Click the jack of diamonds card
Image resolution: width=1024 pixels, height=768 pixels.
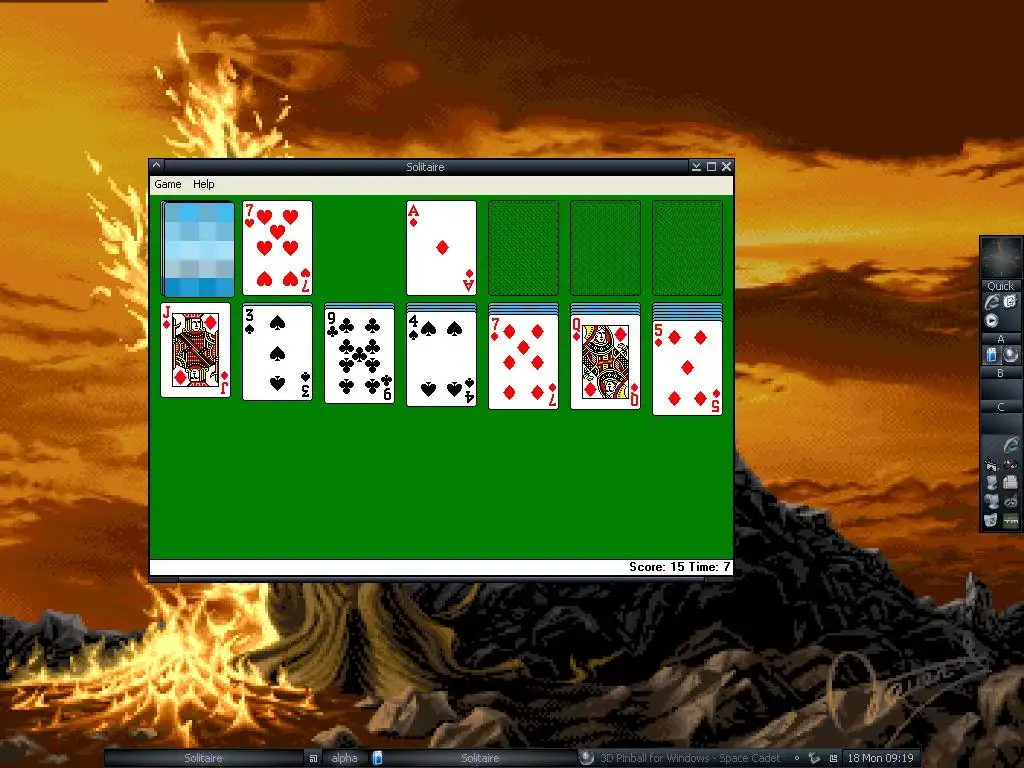tap(195, 350)
